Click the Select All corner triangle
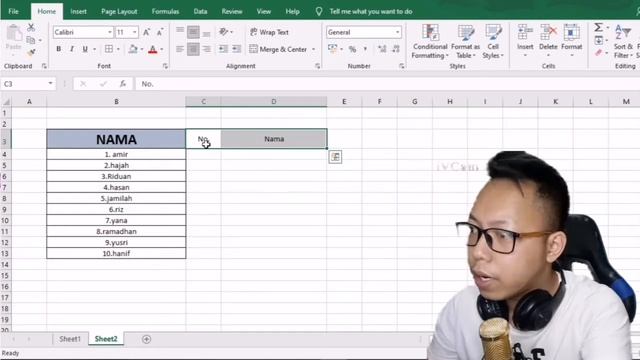This screenshot has width=640, height=360. 6,102
